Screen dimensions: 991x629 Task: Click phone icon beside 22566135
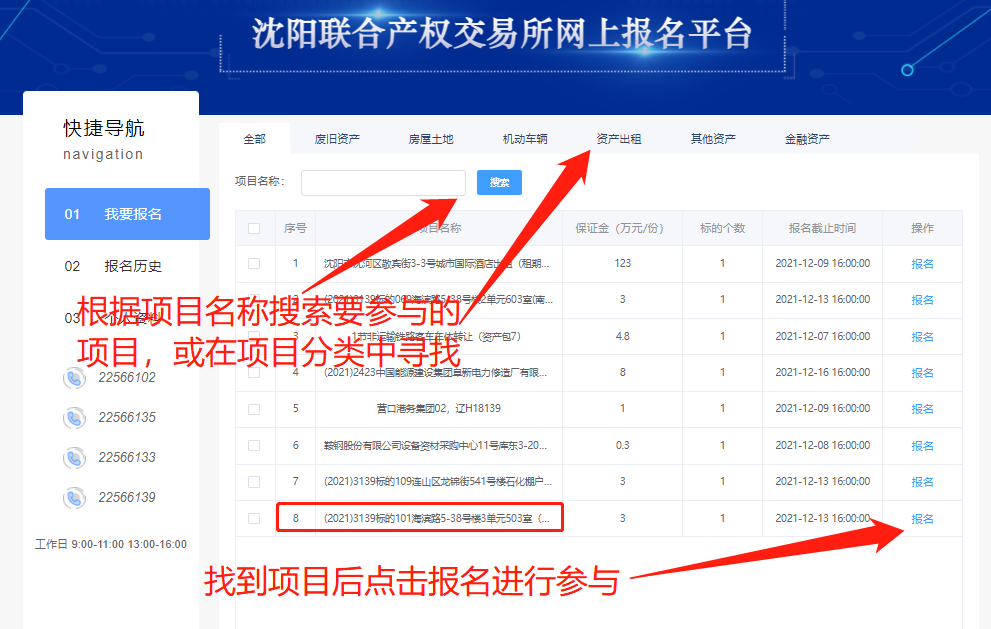[x=74, y=418]
